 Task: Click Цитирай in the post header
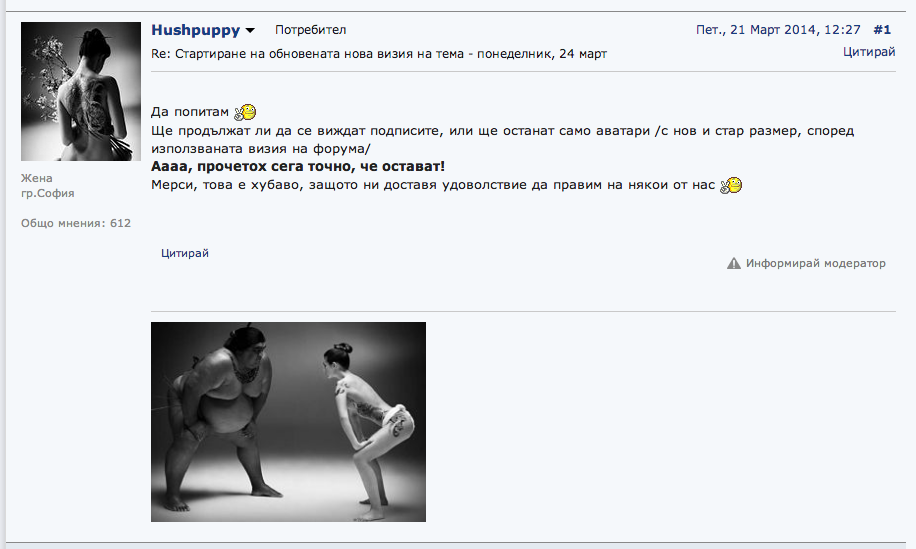coord(869,52)
